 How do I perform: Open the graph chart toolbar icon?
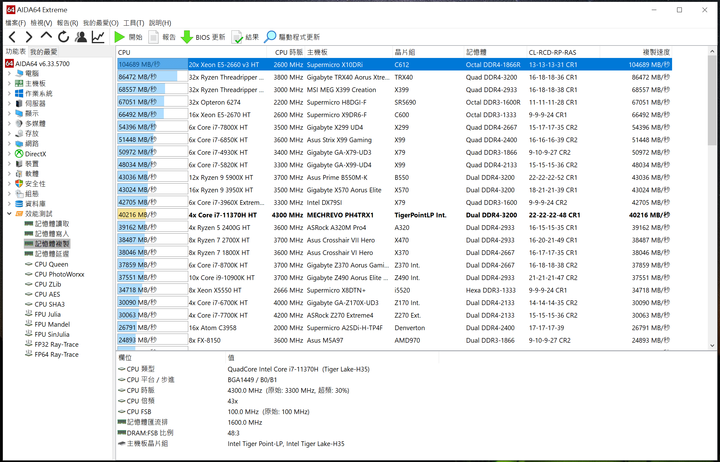[98, 37]
